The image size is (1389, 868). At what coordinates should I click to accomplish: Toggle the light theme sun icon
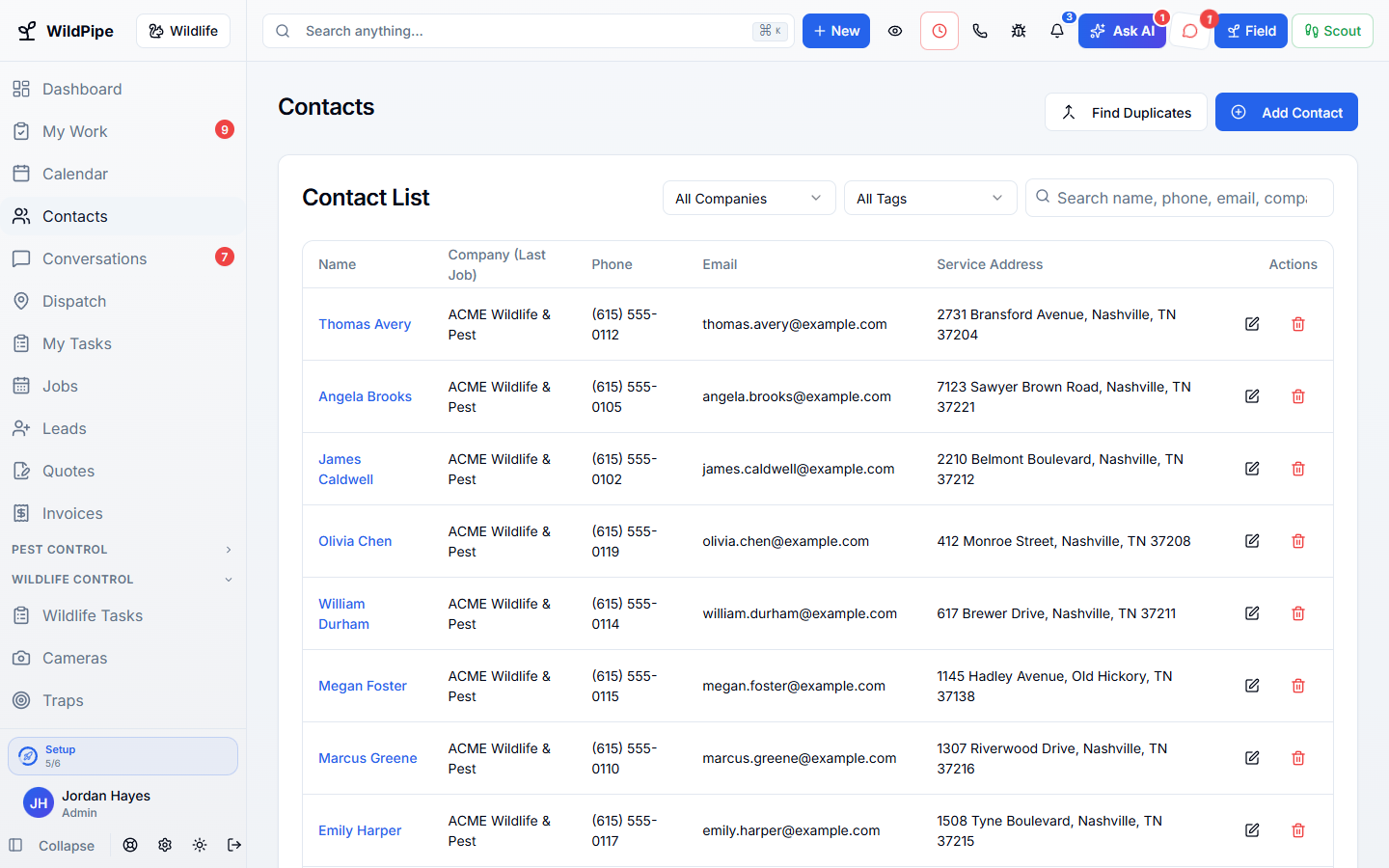tap(200, 845)
